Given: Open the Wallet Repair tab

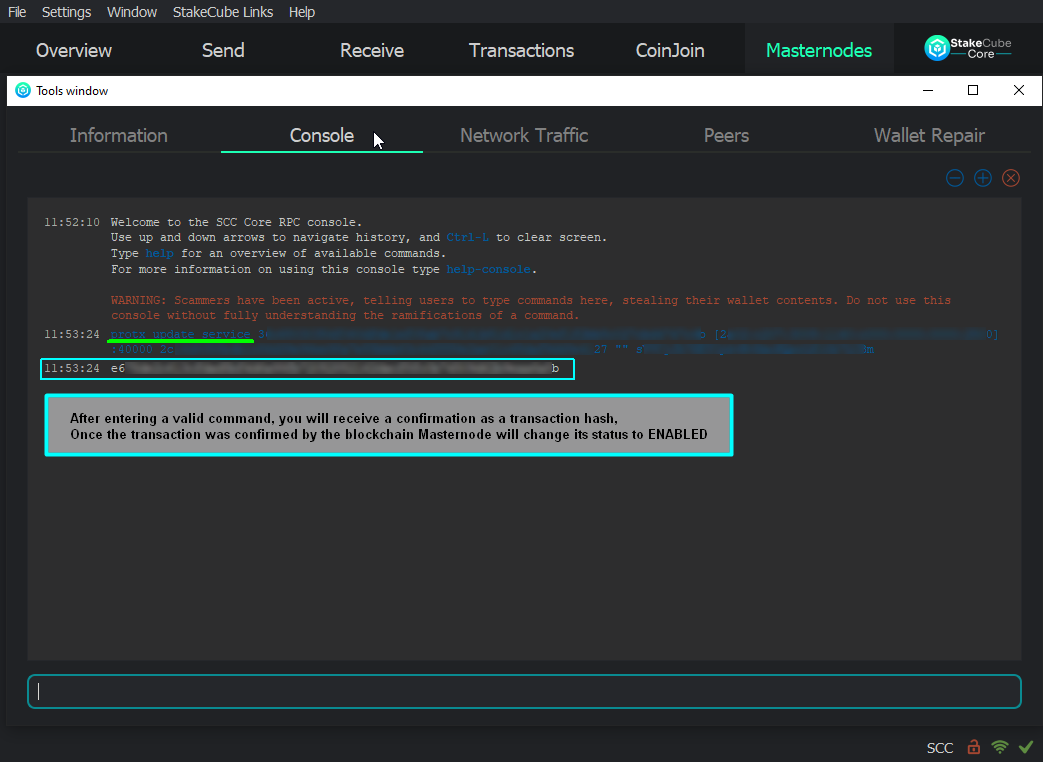Looking at the screenshot, I should [929, 136].
